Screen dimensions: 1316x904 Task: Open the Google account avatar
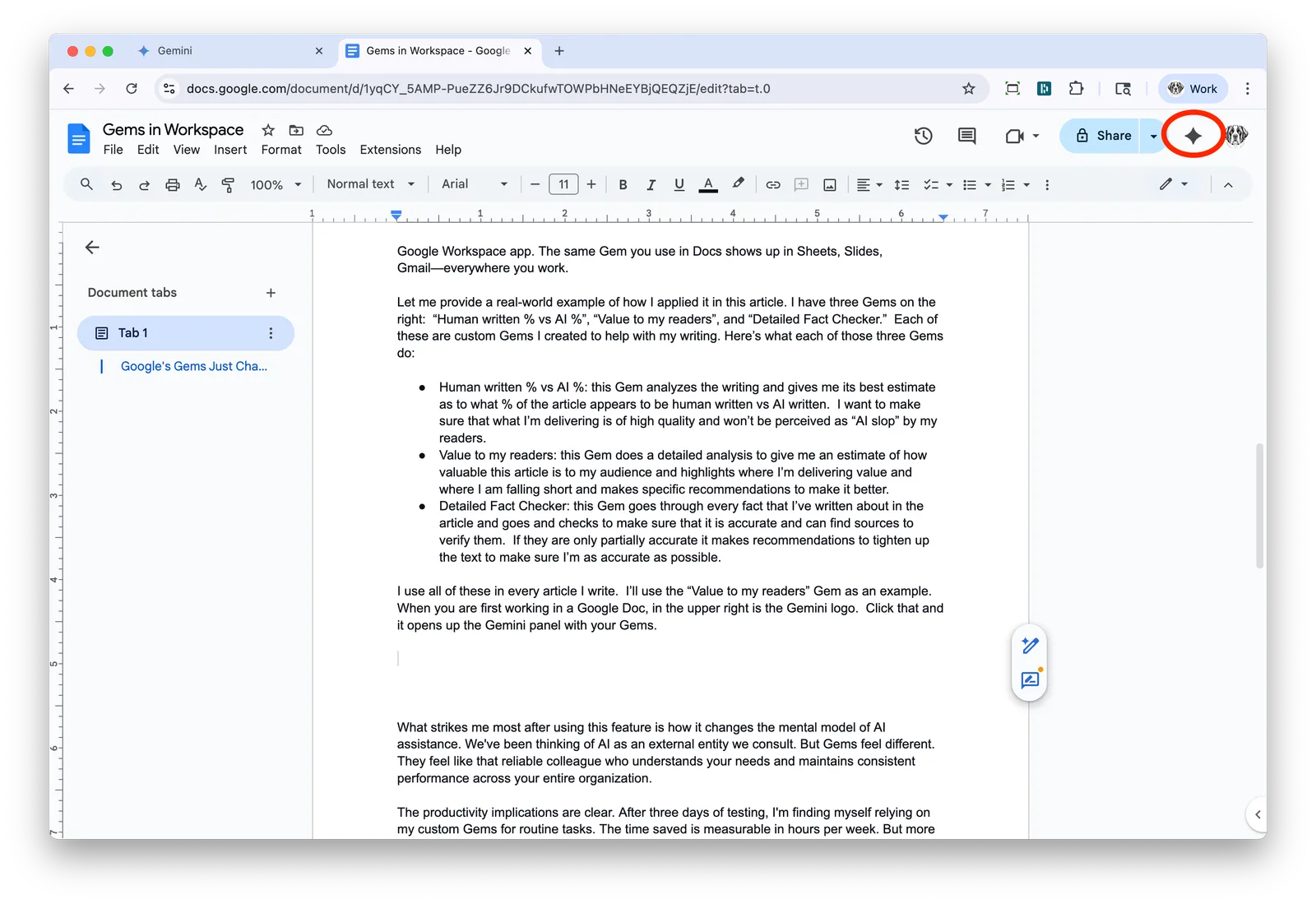(x=1236, y=136)
